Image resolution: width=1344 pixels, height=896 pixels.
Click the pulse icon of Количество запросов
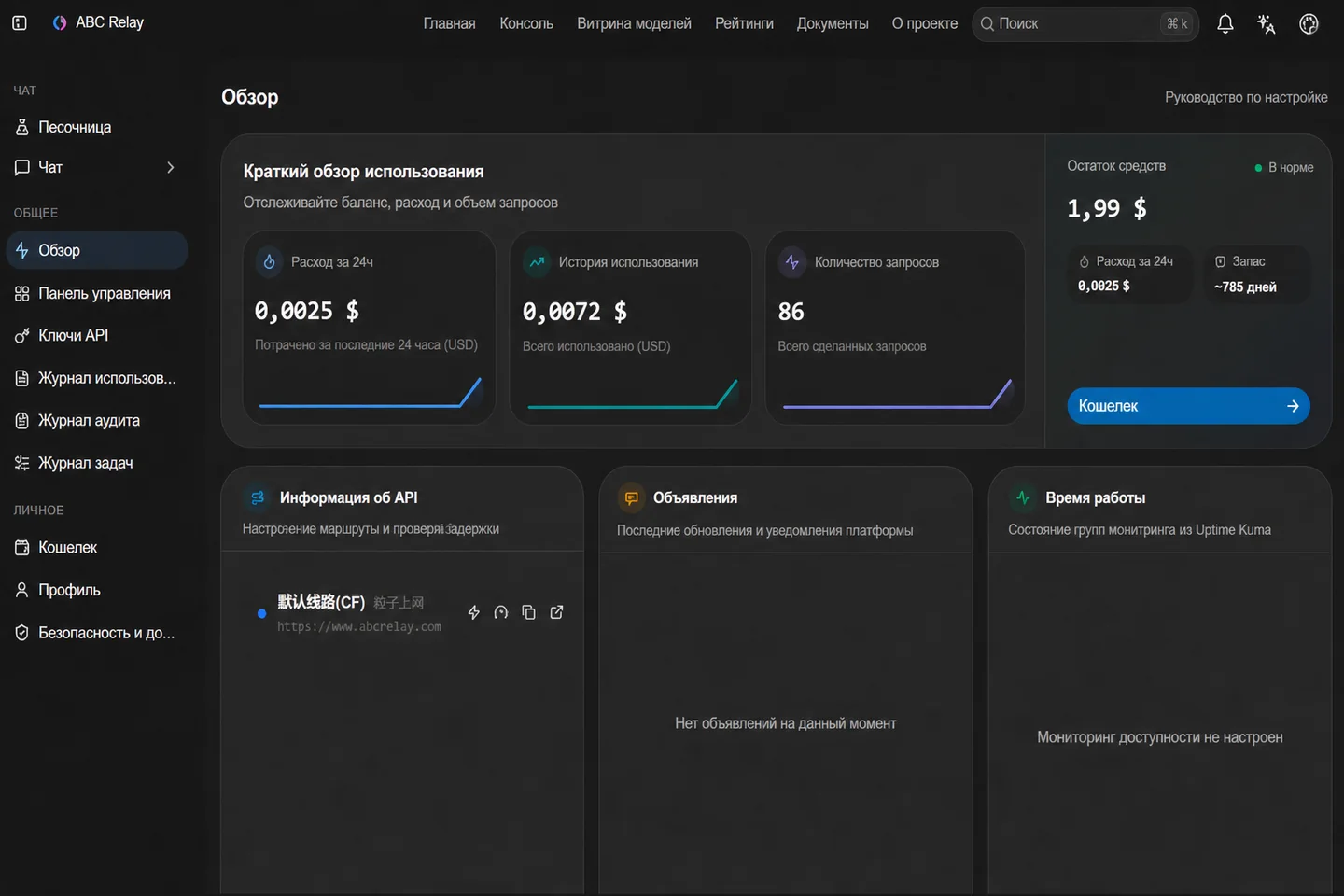coord(791,262)
